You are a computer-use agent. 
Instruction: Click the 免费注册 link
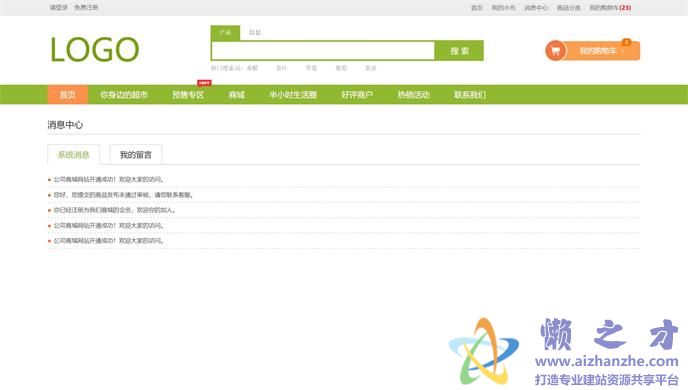86,7
